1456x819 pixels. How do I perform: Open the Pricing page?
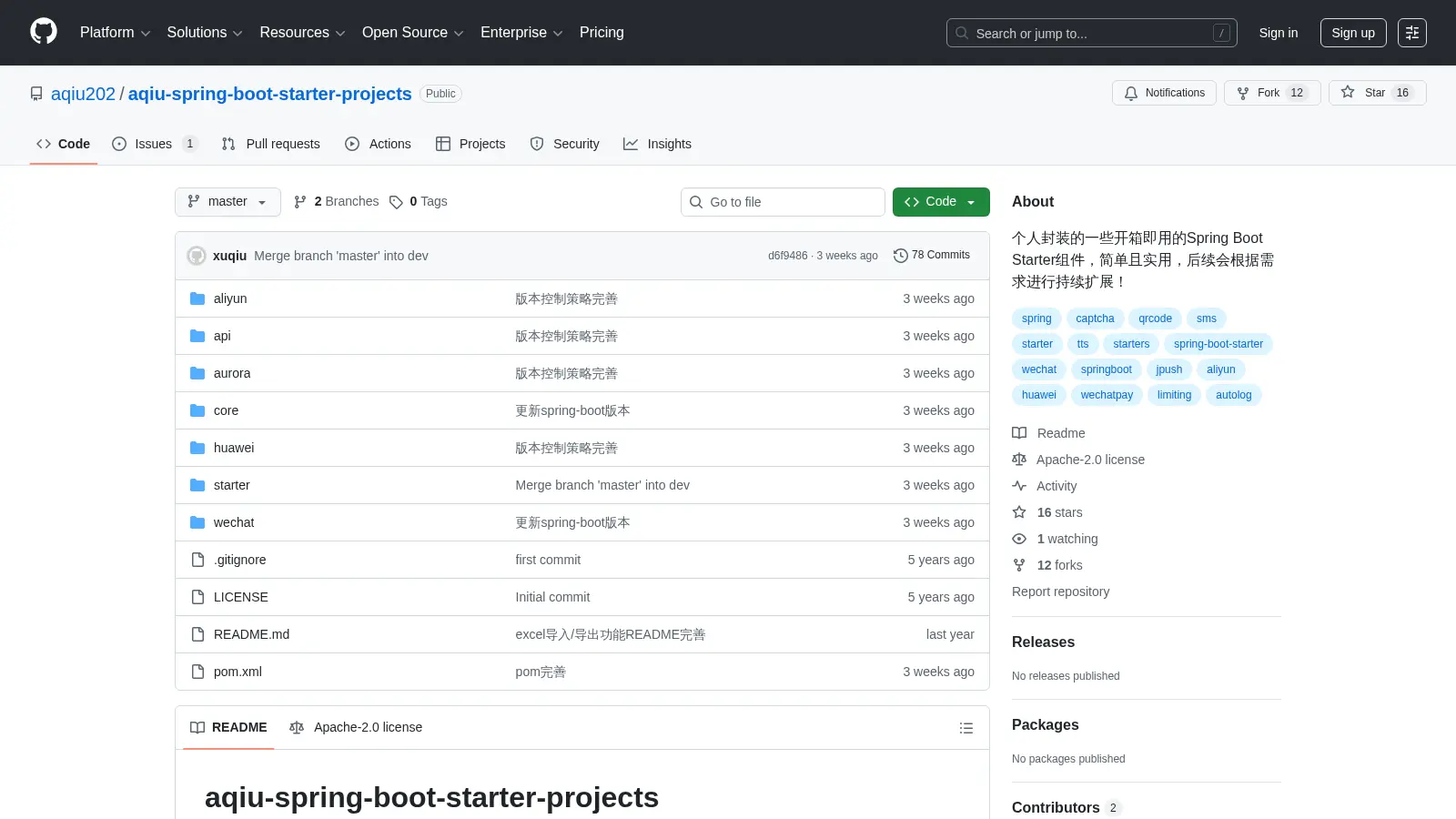point(602,33)
